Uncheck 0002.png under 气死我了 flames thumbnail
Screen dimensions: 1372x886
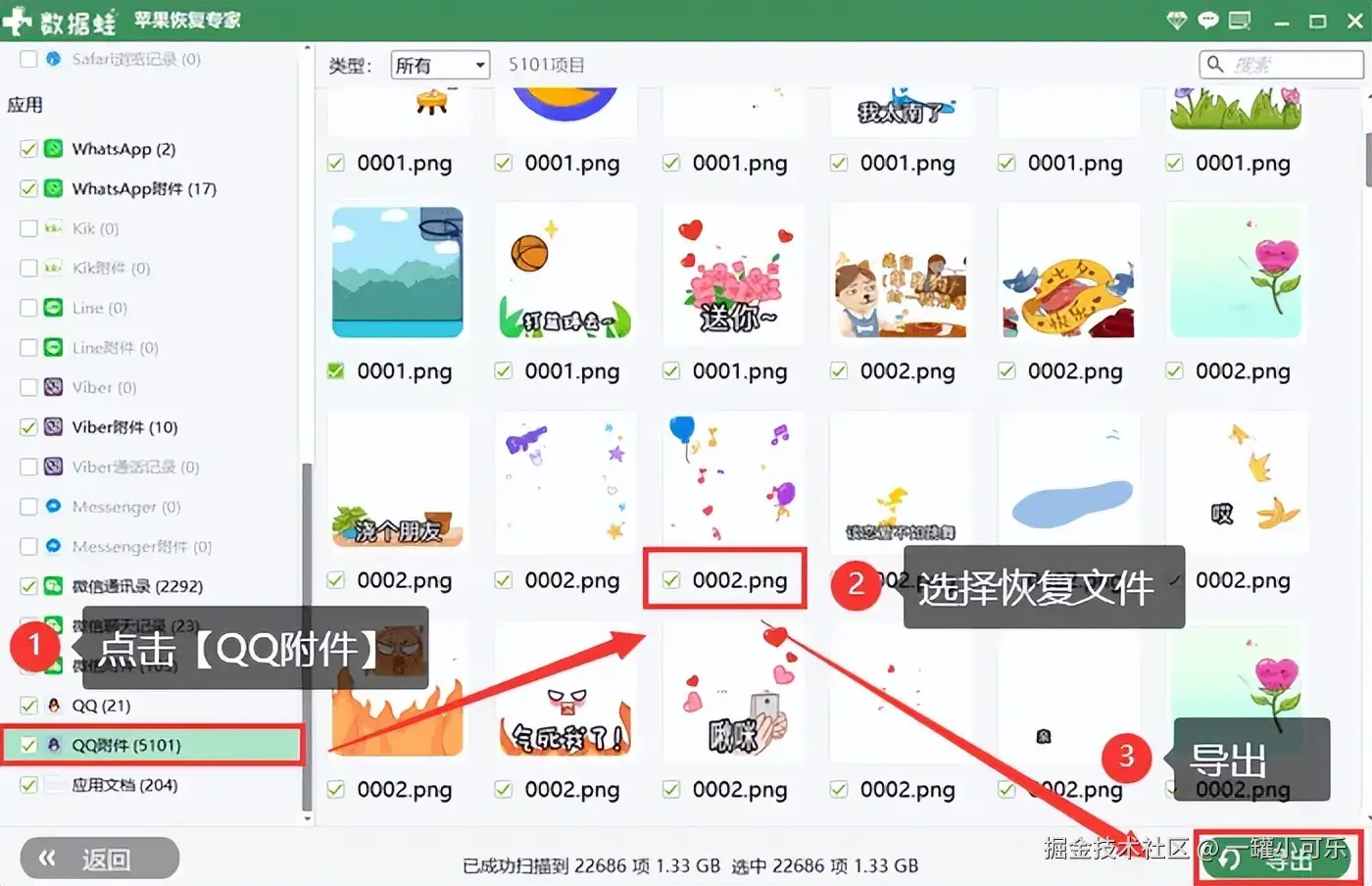pyautogui.click(x=504, y=789)
